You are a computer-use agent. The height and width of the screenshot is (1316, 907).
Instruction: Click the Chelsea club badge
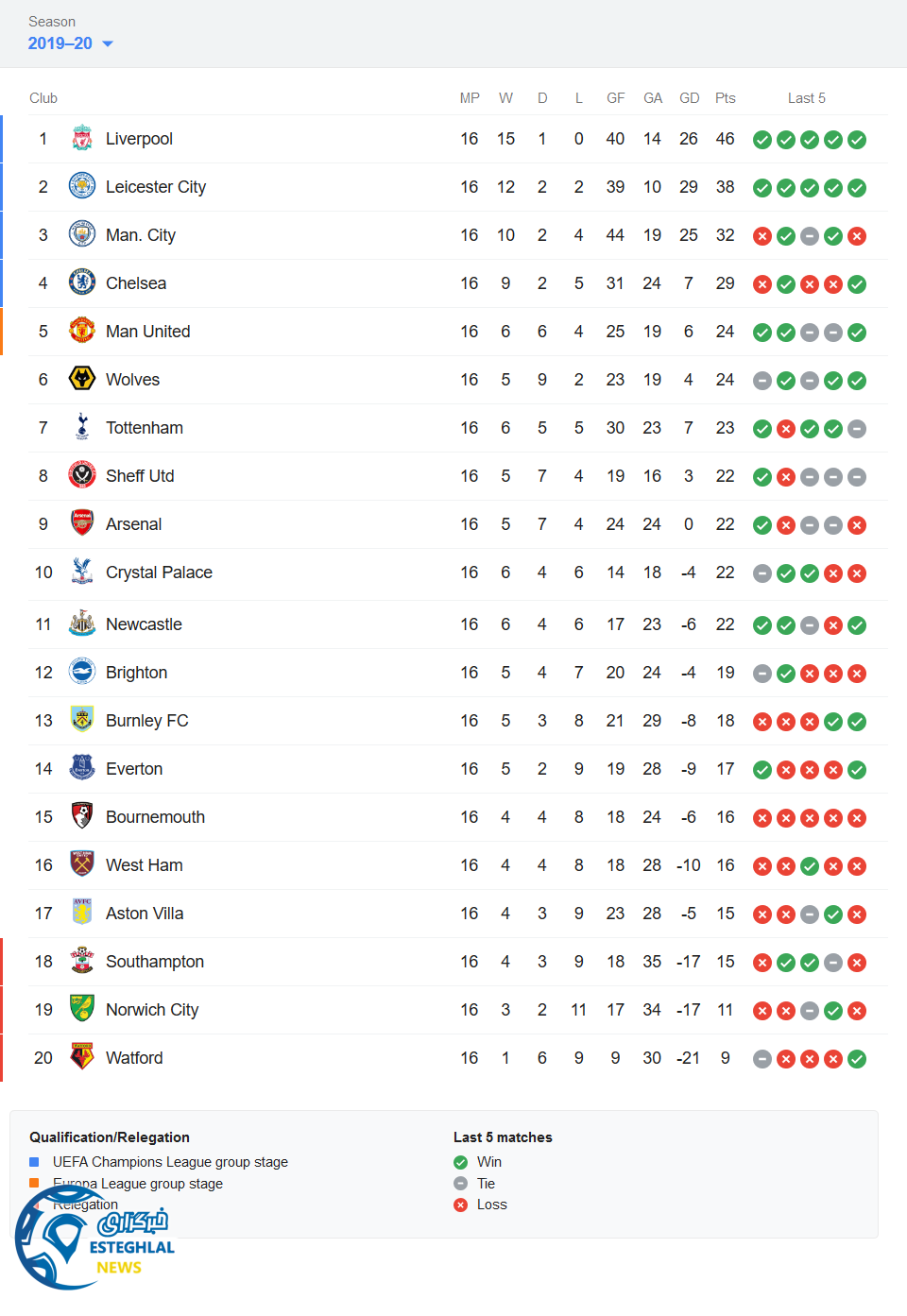pos(82,282)
